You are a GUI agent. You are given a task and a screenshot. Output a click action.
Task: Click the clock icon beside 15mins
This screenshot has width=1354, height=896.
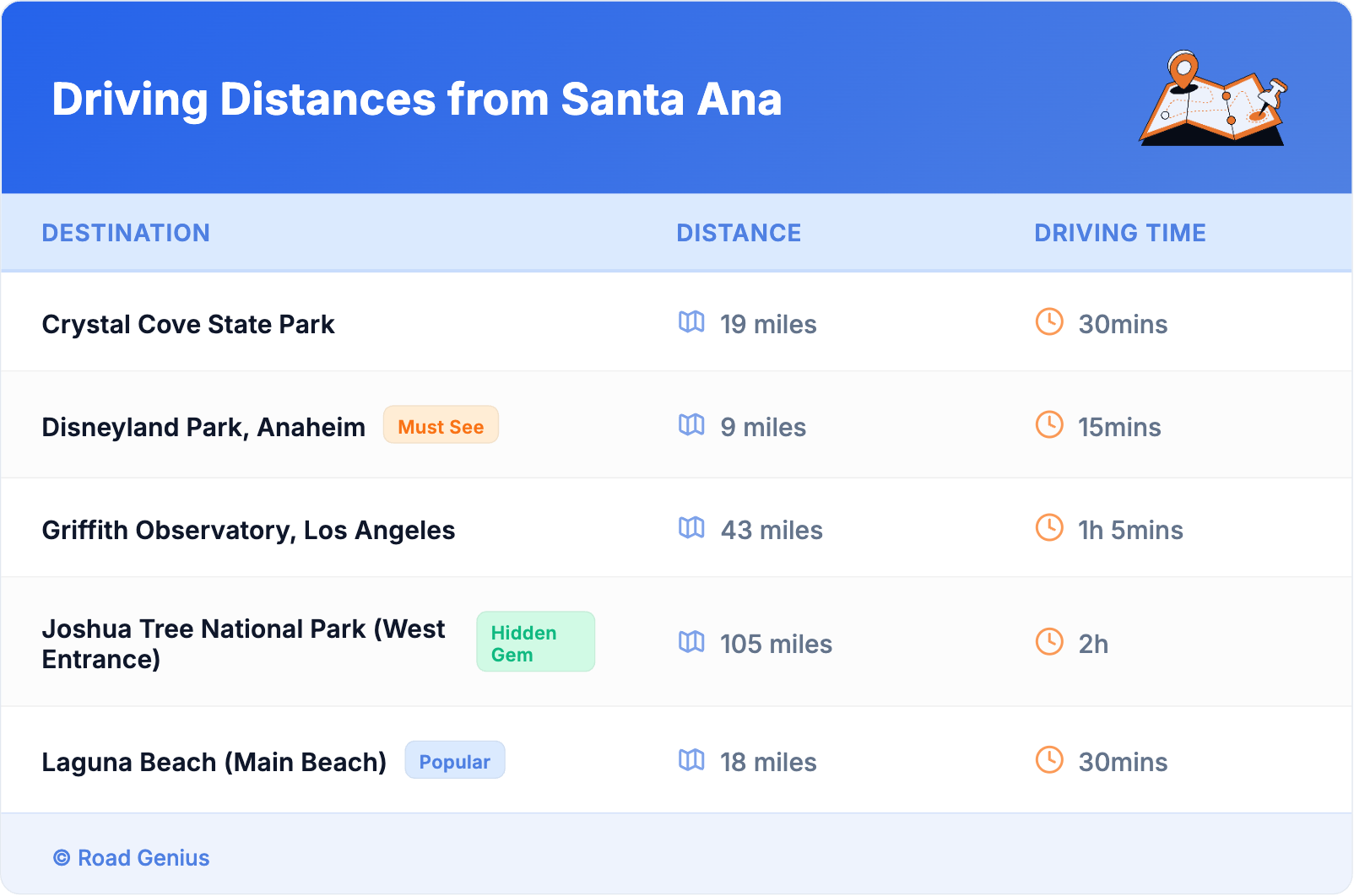coord(1049,425)
